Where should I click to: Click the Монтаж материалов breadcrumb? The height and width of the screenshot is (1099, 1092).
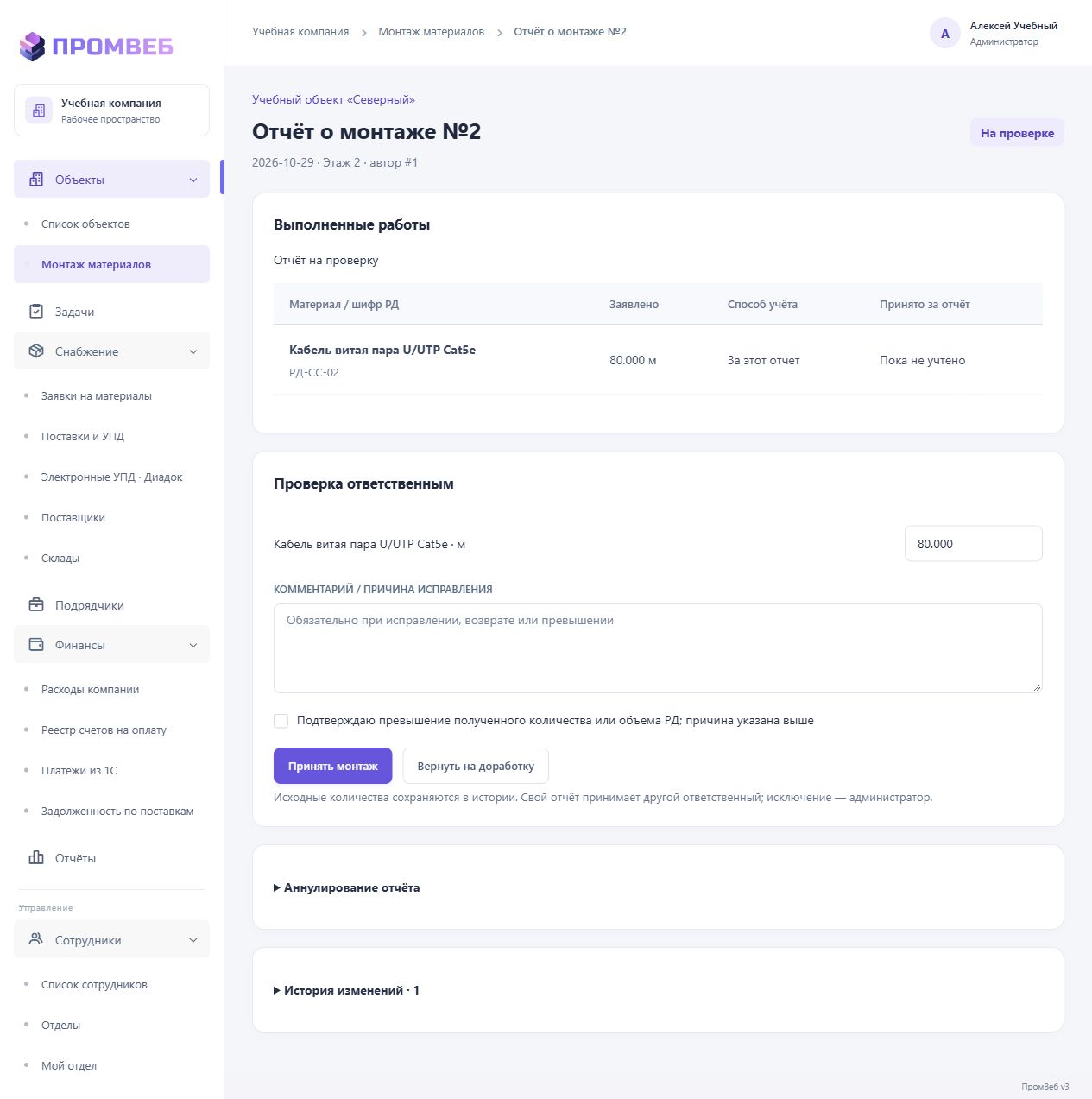point(432,32)
